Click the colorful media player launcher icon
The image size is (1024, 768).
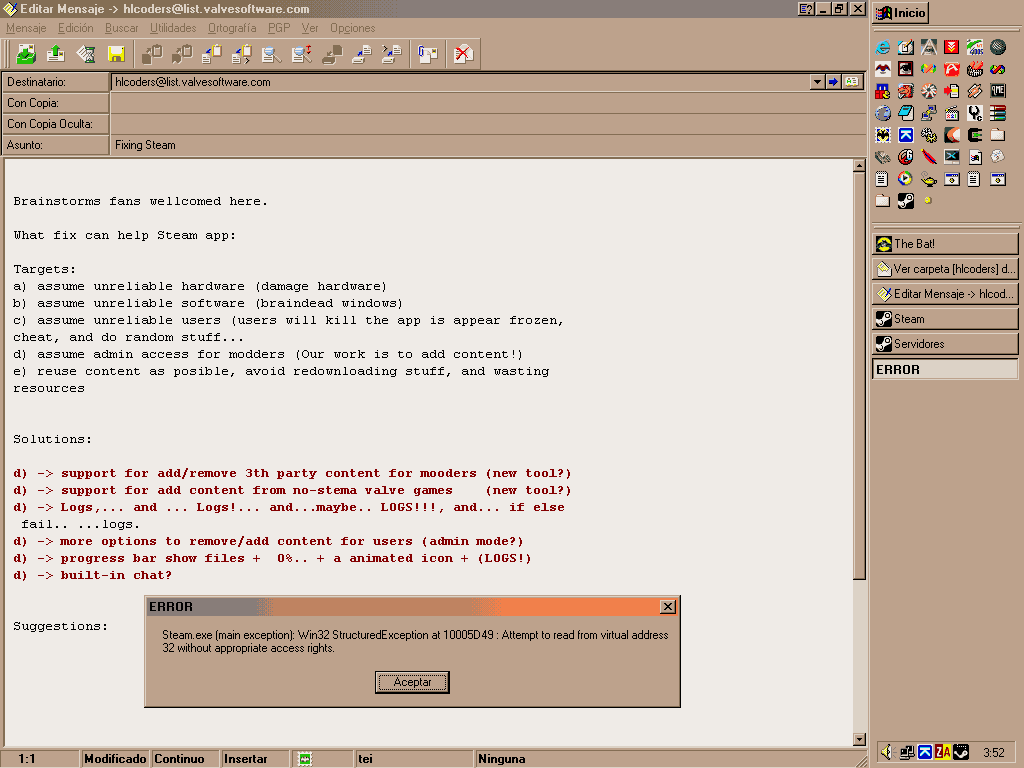tap(906, 179)
